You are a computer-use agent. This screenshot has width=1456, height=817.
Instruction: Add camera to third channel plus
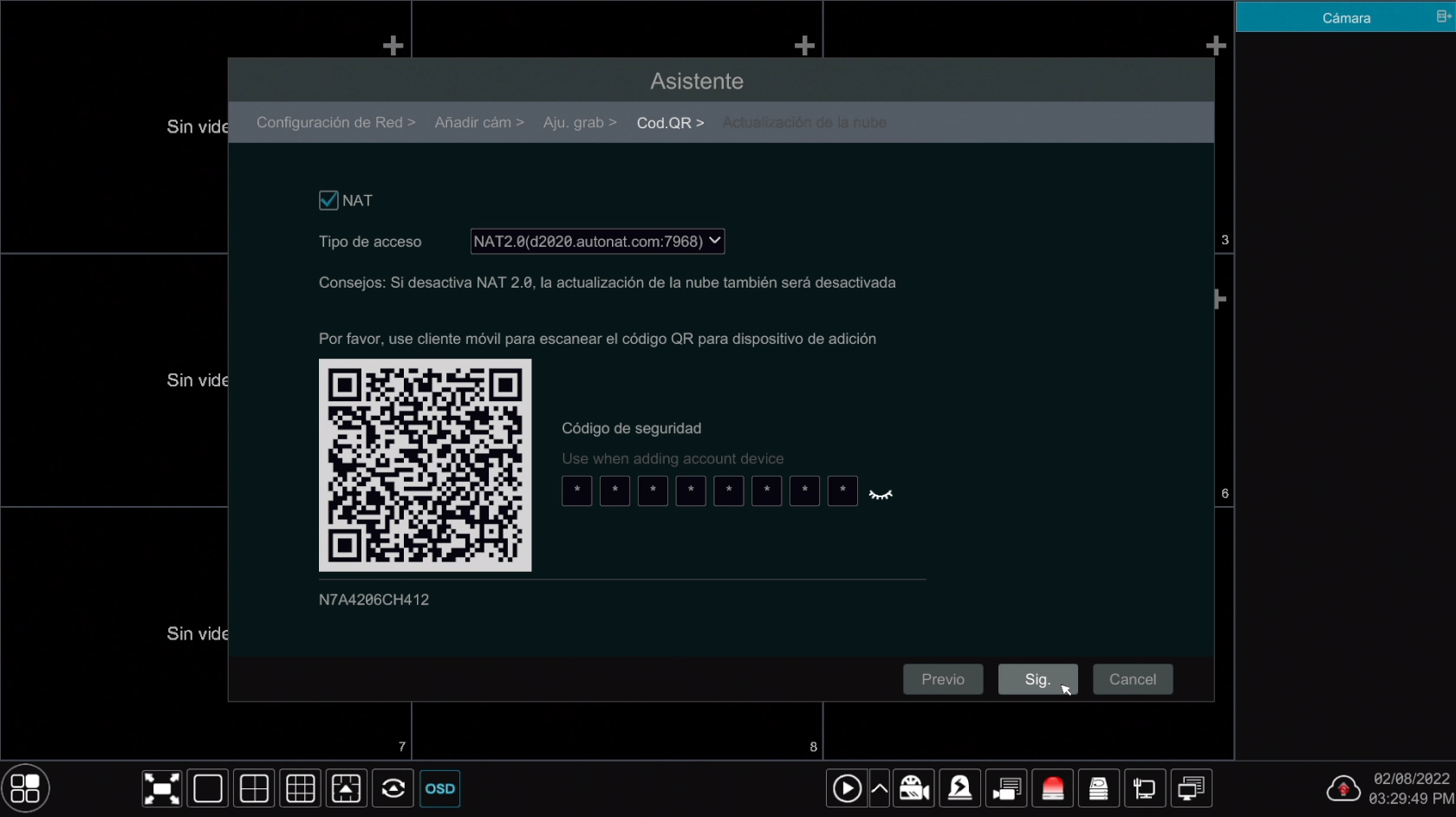pos(1216,46)
